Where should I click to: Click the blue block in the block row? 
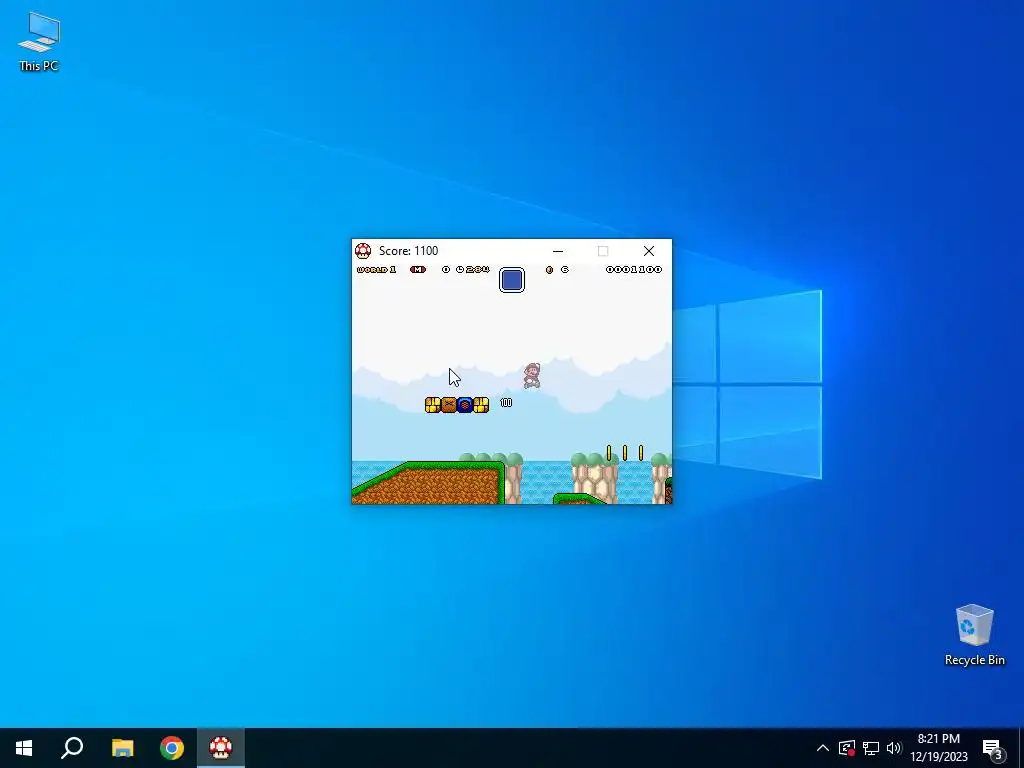tap(465, 405)
